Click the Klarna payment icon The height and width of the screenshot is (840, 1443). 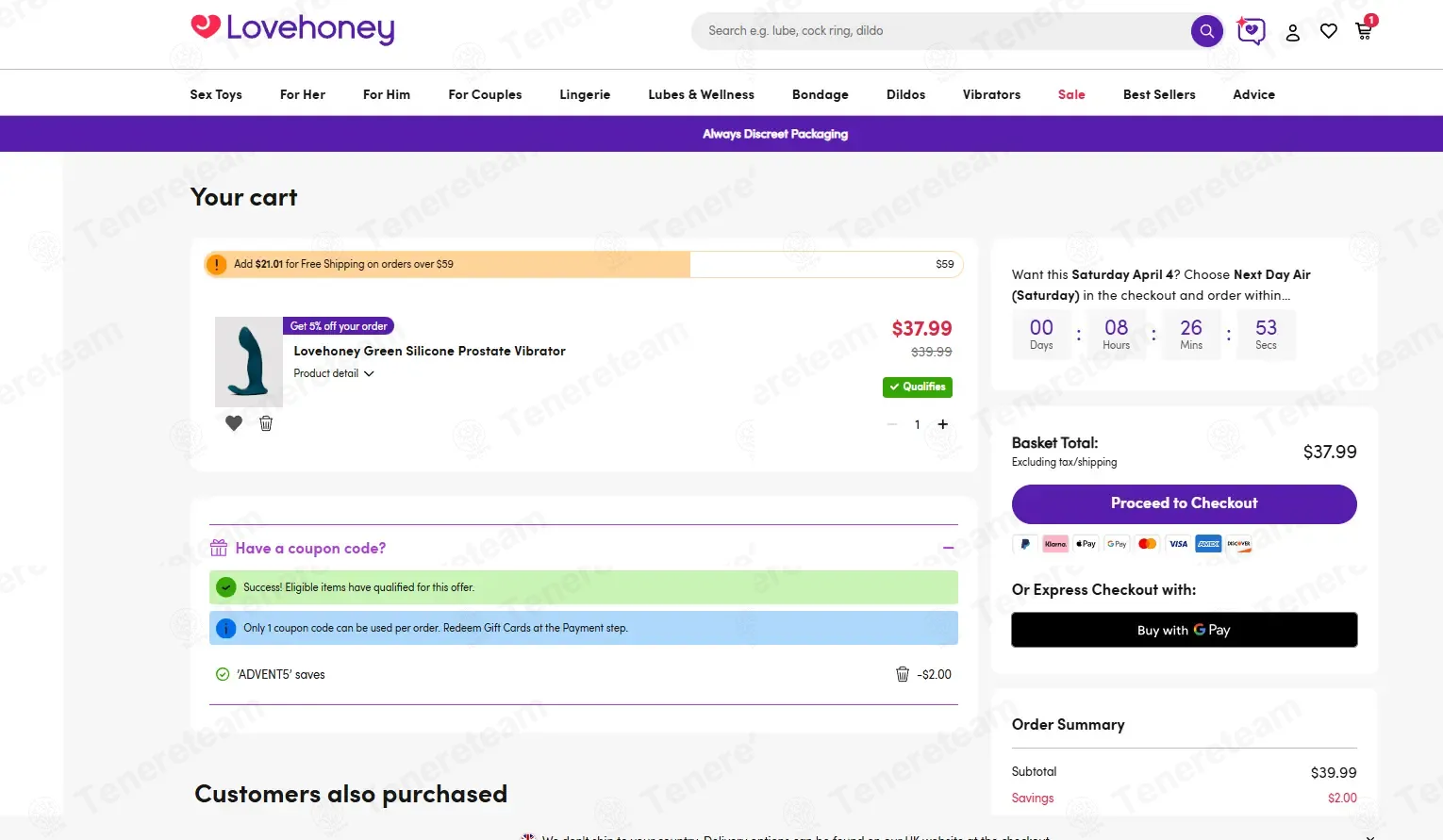(x=1055, y=544)
